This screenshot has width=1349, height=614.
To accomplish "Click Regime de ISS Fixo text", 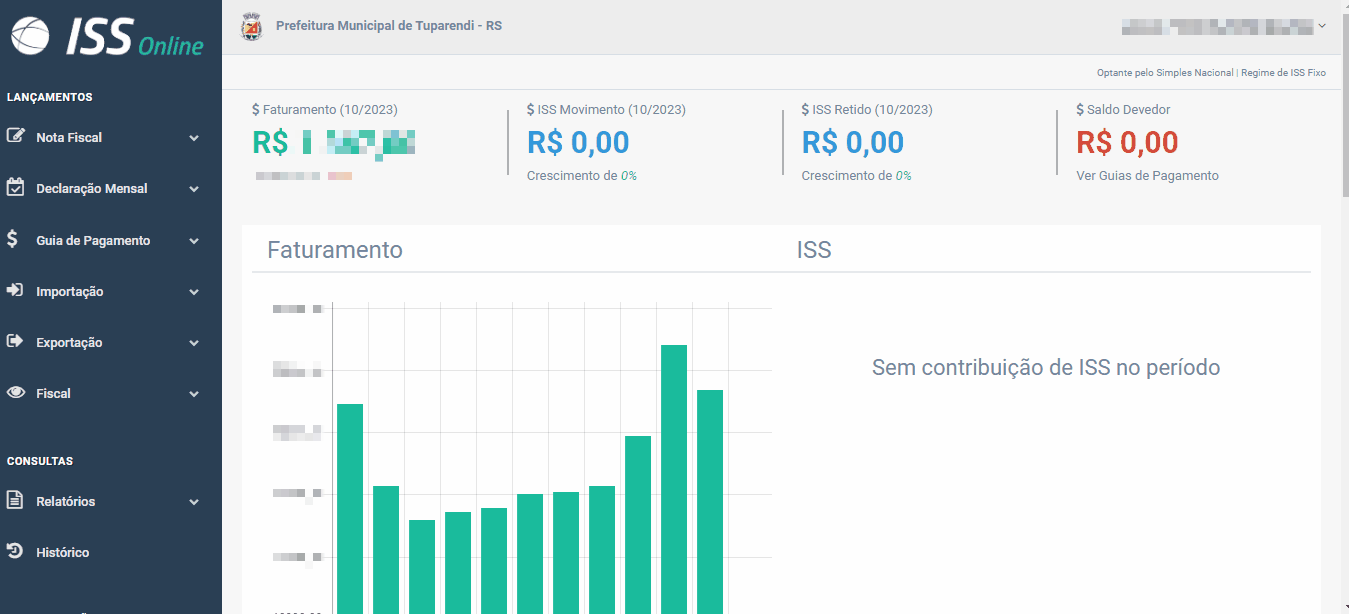I will [x=1284, y=73].
